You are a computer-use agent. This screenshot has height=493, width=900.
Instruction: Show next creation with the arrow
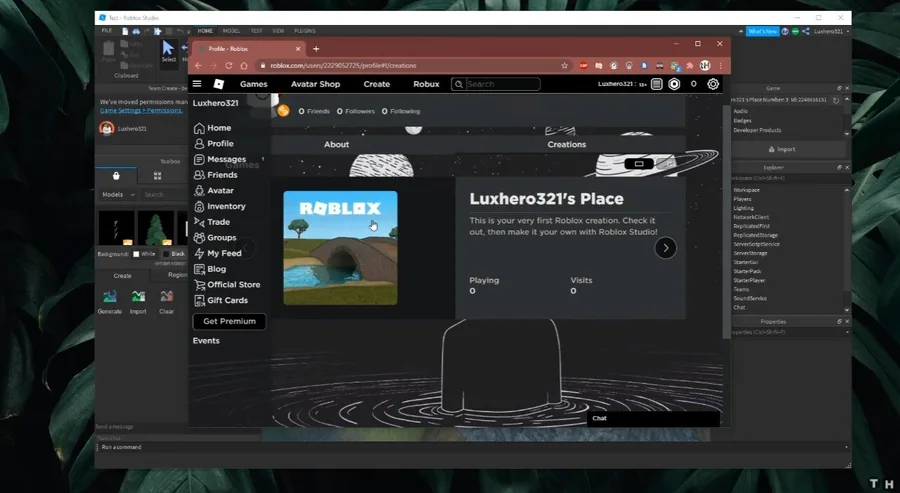[665, 248]
